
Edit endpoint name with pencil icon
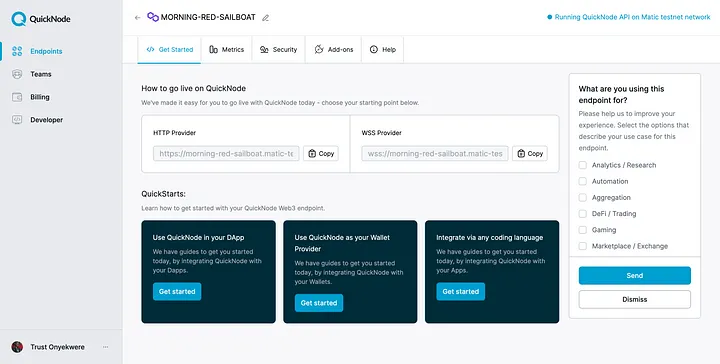tap(265, 18)
